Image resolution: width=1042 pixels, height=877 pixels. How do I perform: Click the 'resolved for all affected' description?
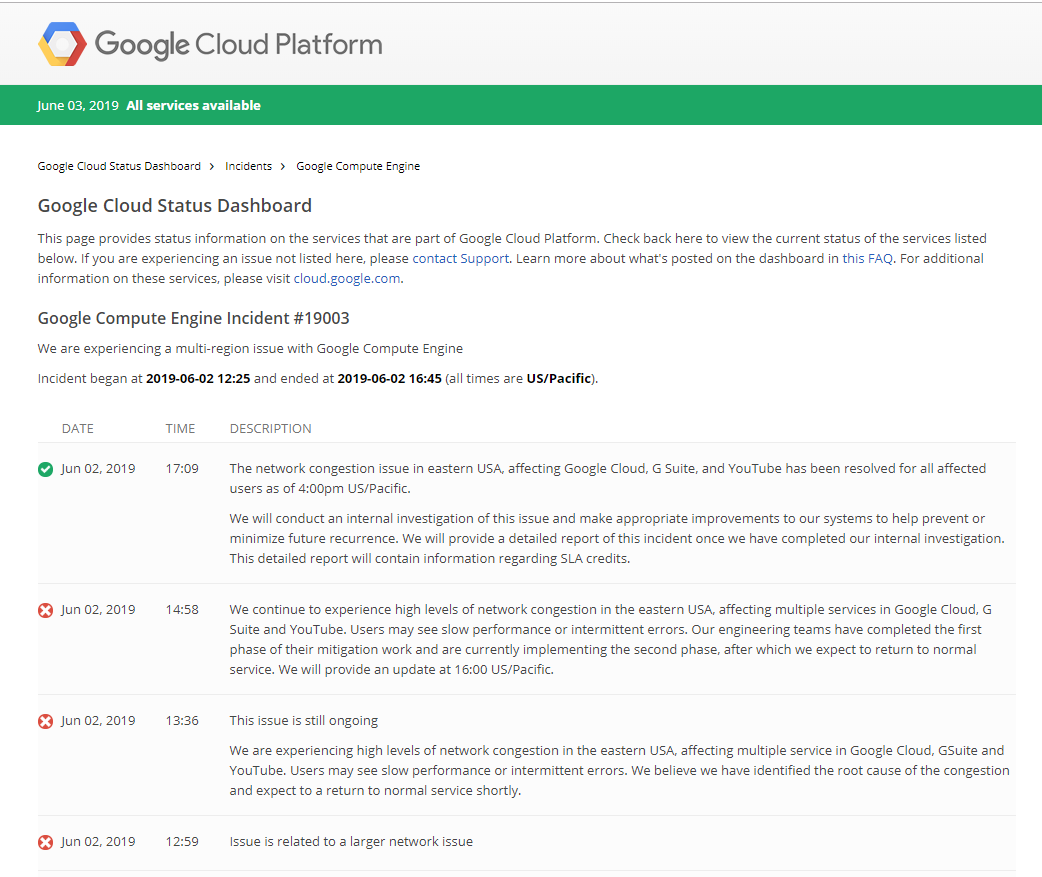pyautogui.click(x=608, y=478)
